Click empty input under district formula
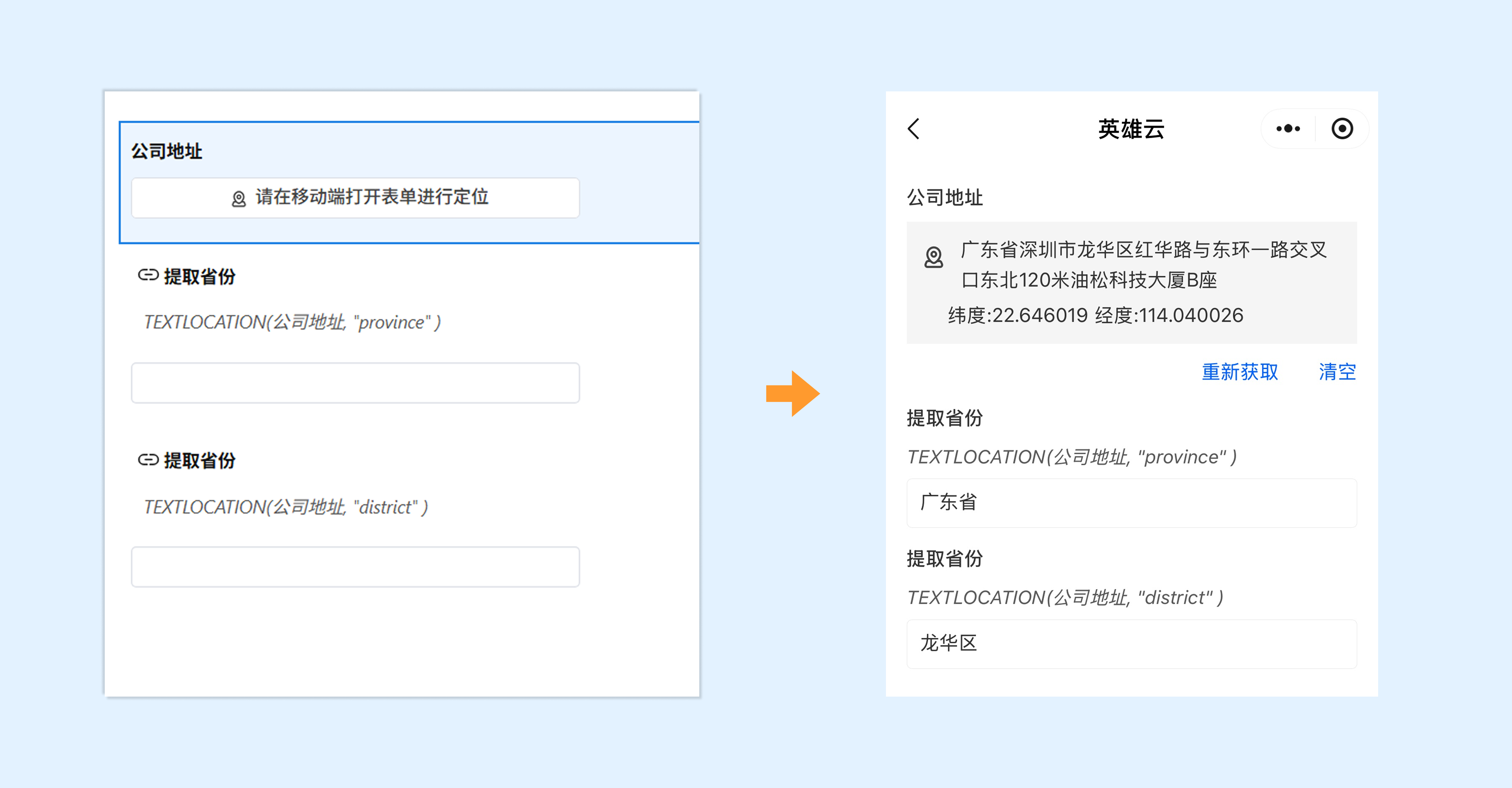This screenshot has width=1512, height=788. [x=355, y=567]
